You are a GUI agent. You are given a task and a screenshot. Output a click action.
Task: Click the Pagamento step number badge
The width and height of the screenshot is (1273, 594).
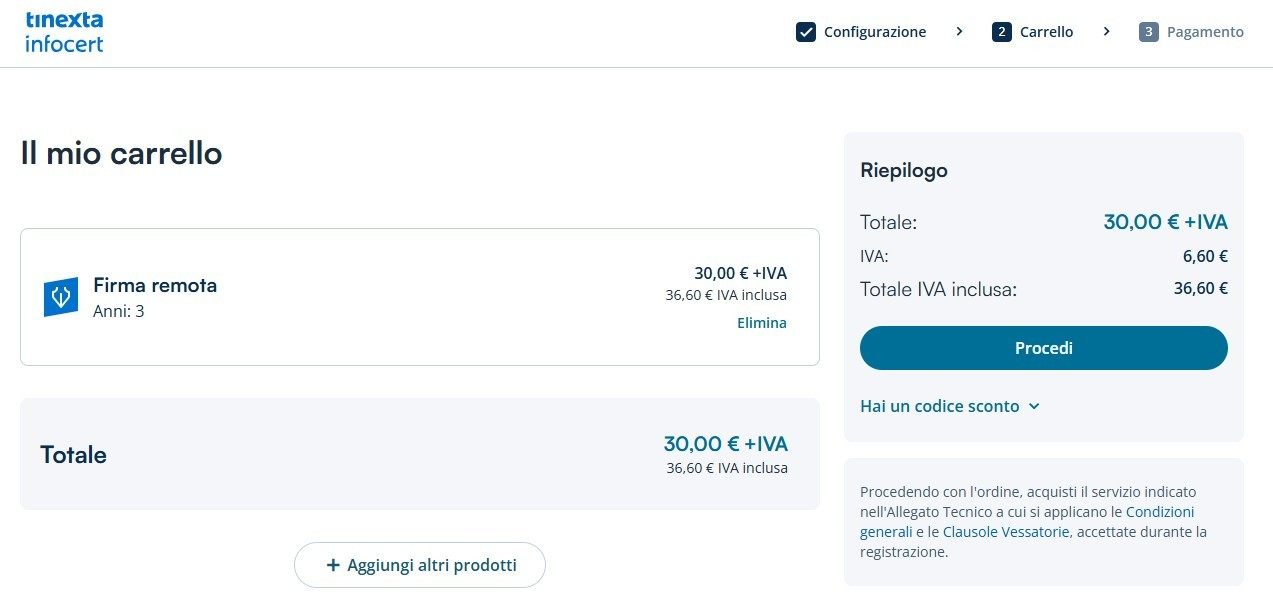point(1149,32)
